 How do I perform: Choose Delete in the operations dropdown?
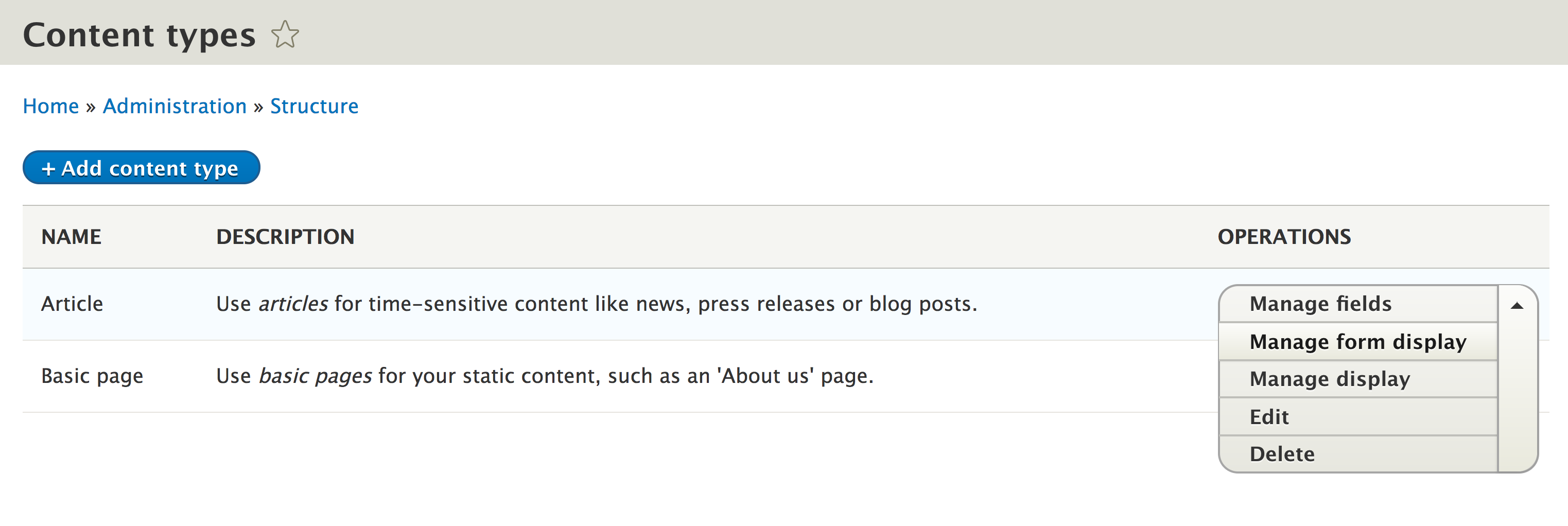pos(1282,454)
